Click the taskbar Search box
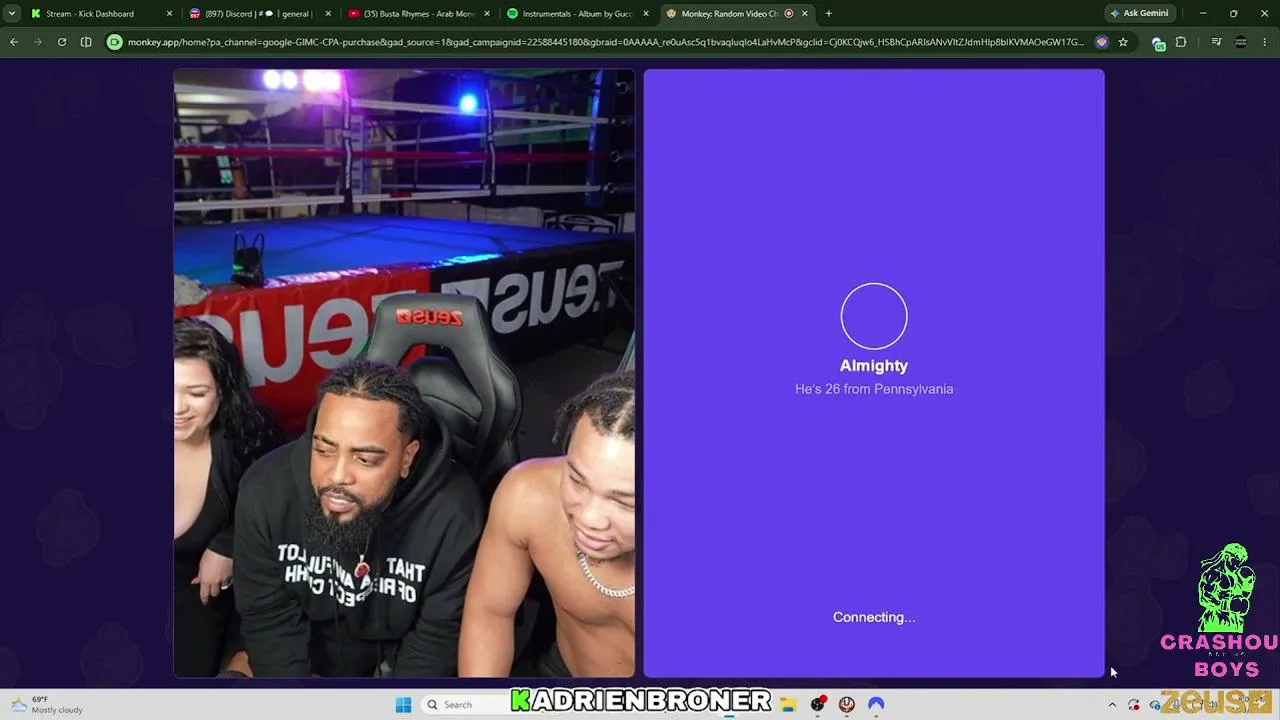Image resolution: width=1280 pixels, height=720 pixels. pos(464,705)
